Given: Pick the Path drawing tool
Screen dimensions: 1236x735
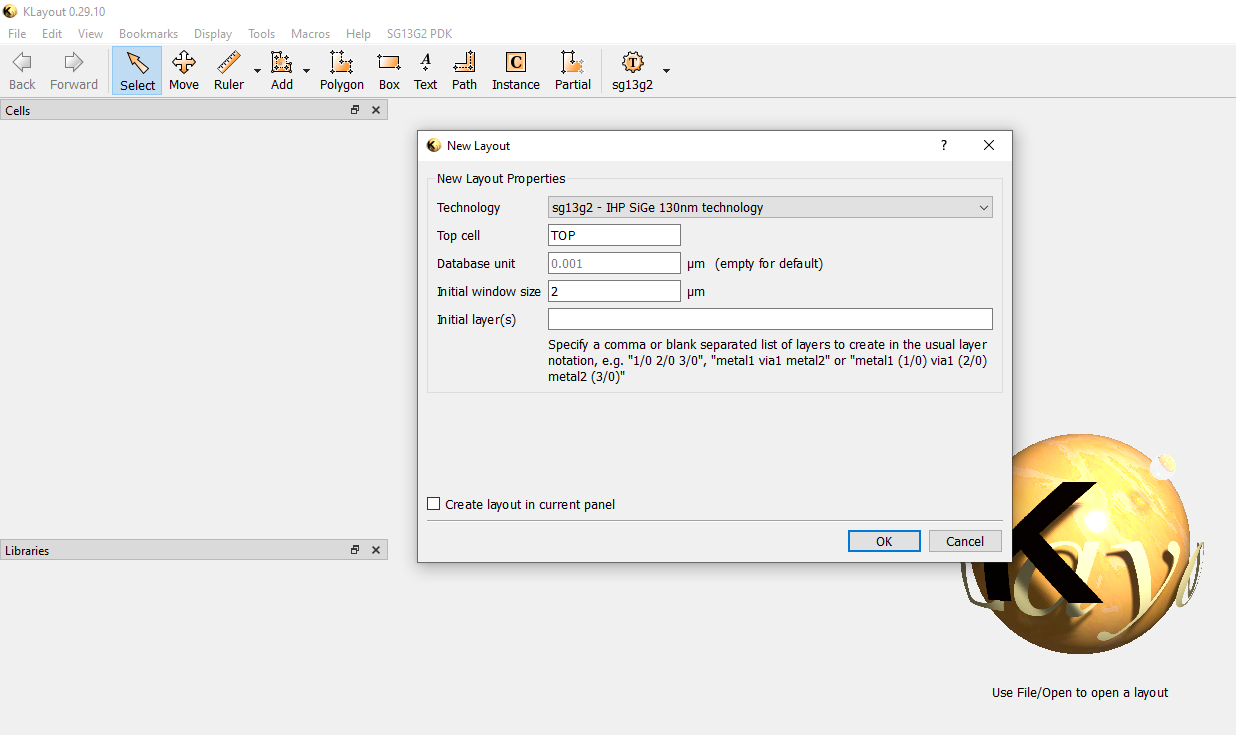Looking at the screenshot, I should coord(464,71).
